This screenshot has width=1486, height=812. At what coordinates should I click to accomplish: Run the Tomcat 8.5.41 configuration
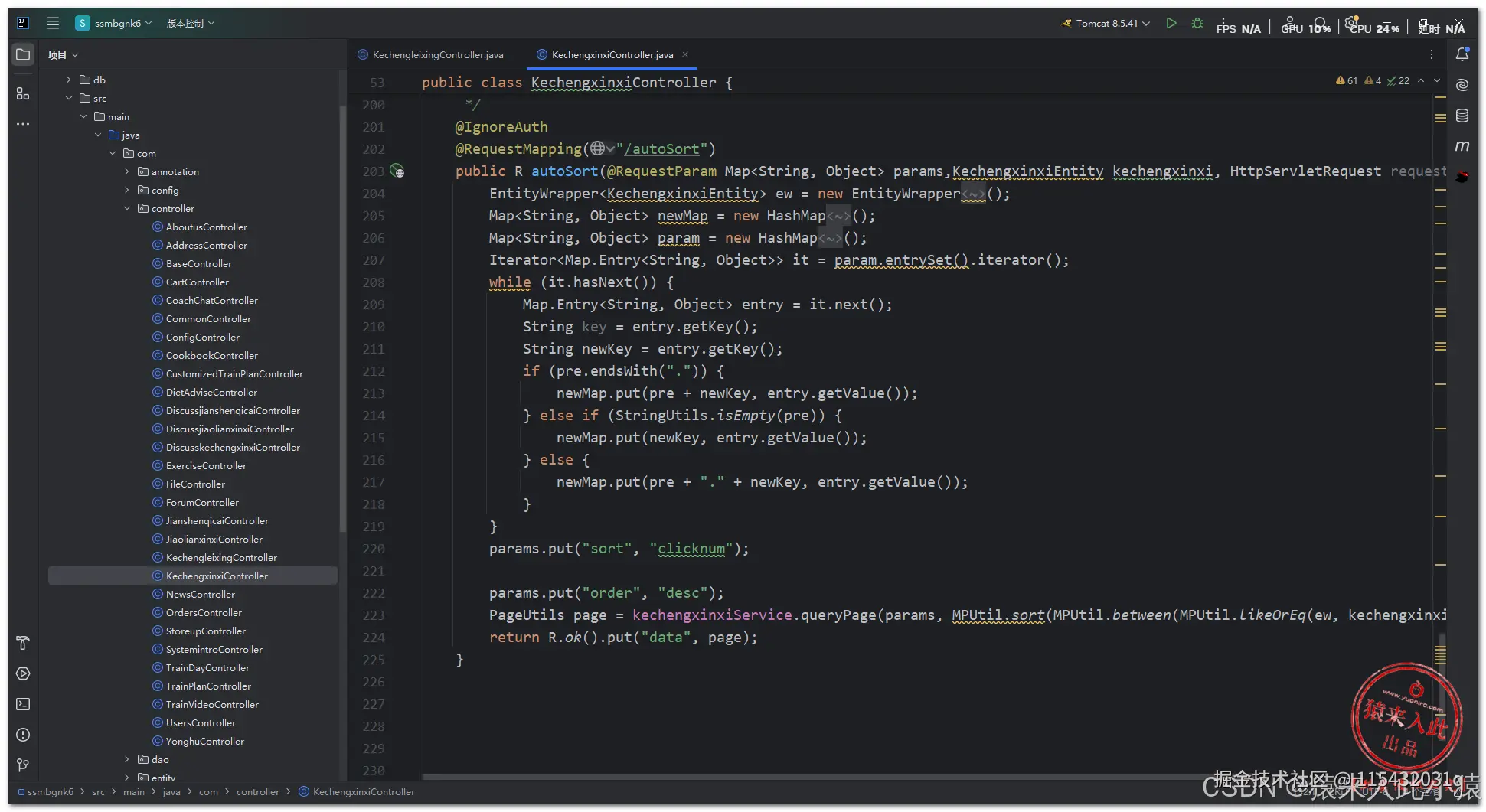(1171, 23)
